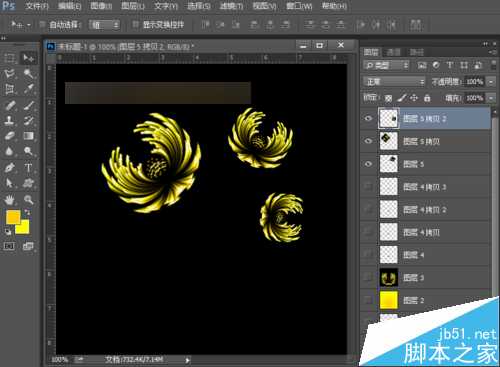500x367 pixels.
Task: Hide layer 图层 5
Action: click(368, 164)
